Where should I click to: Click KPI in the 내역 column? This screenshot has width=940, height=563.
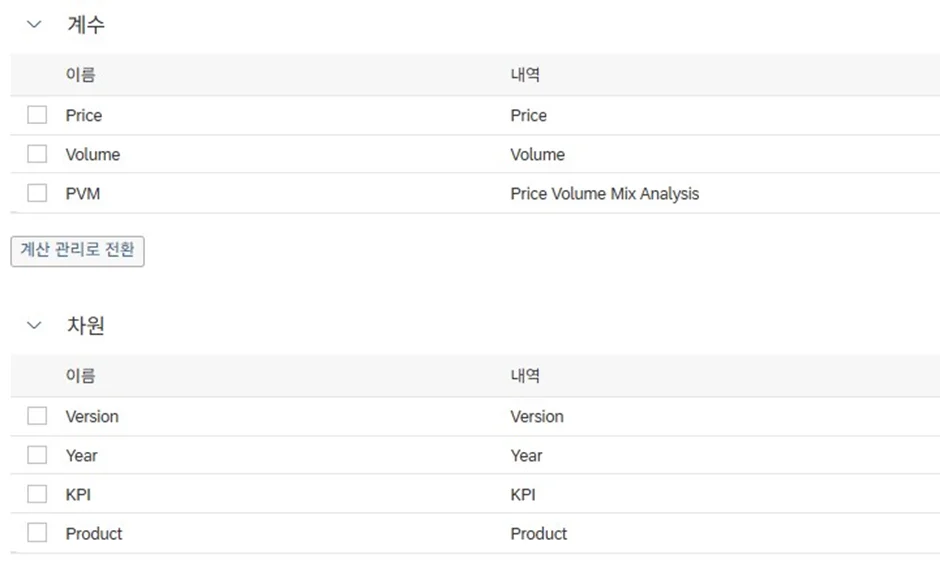coord(523,495)
